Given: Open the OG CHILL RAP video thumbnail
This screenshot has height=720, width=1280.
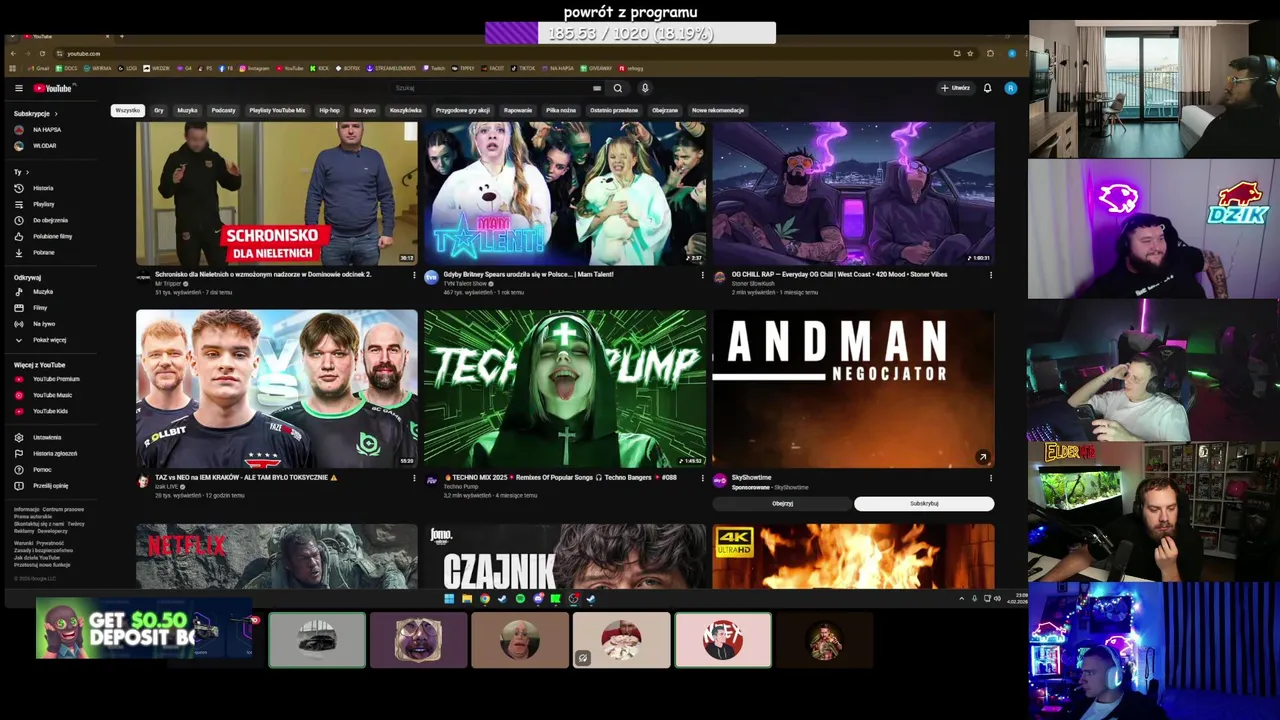Looking at the screenshot, I should click(853, 193).
